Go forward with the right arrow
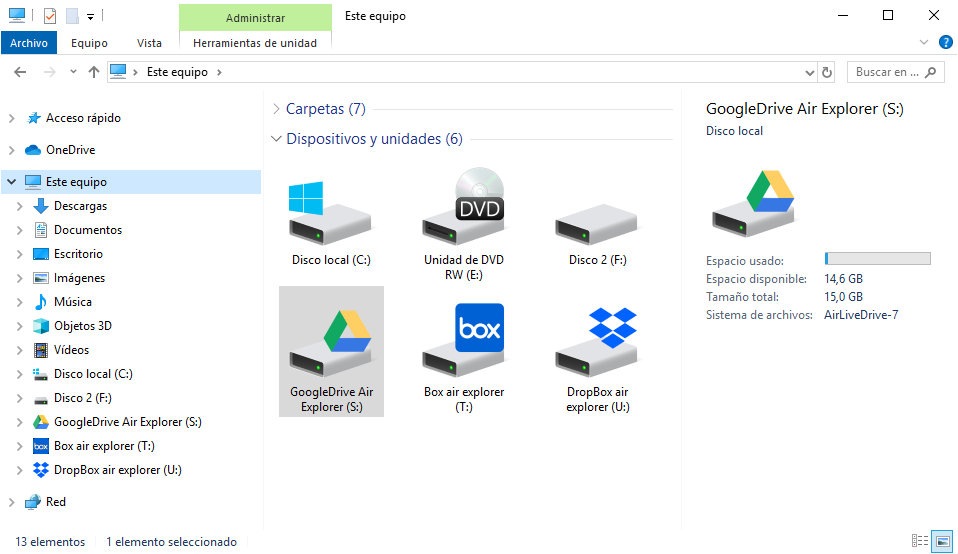 (x=49, y=72)
